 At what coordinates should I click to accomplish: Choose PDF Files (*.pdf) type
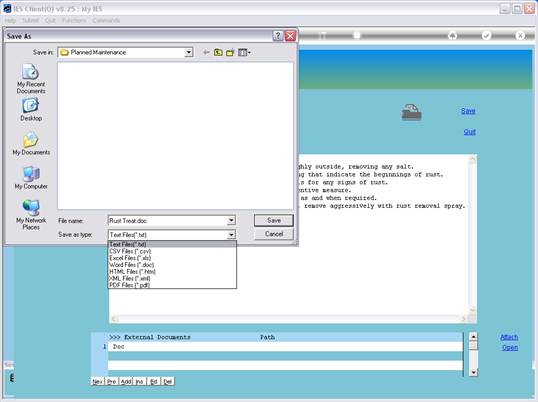(x=129, y=285)
